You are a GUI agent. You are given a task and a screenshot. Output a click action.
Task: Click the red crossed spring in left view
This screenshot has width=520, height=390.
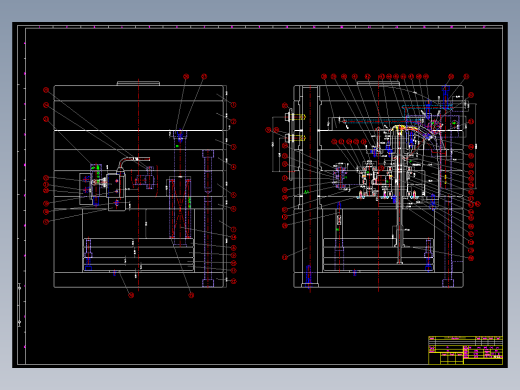(180, 209)
